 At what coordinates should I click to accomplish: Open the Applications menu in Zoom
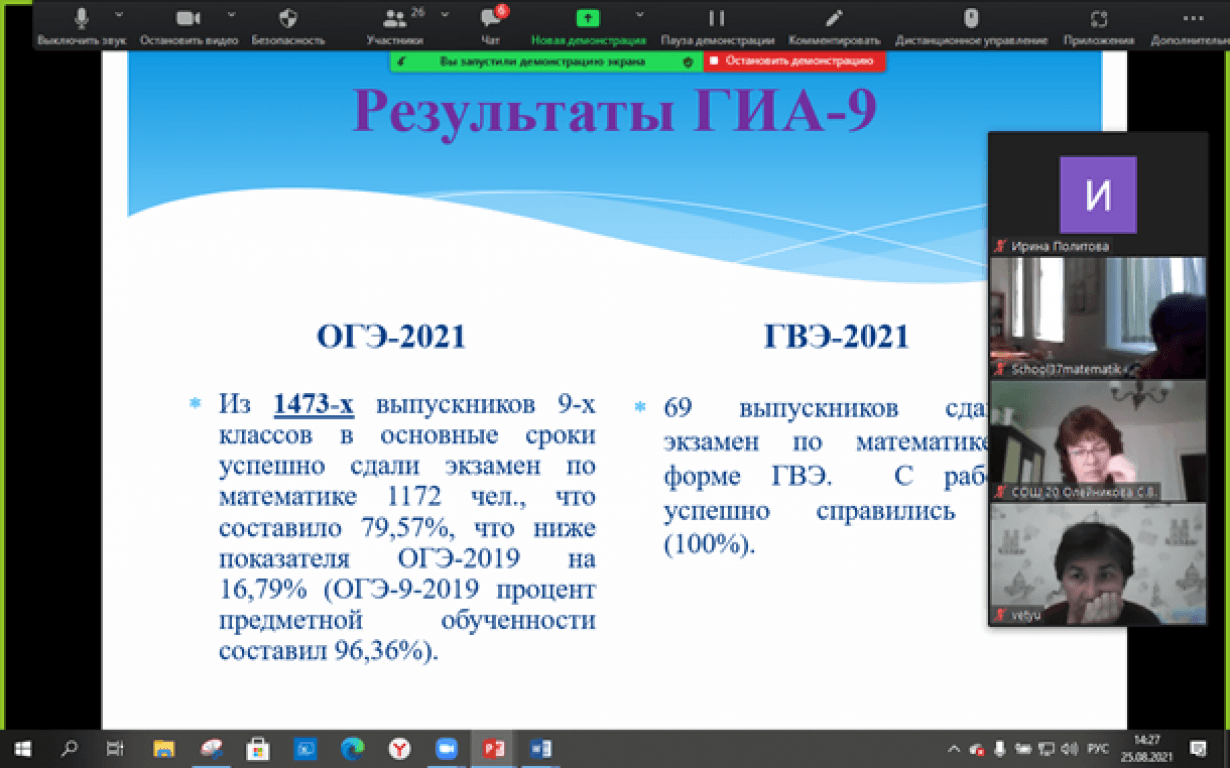(x=1099, y=19)
